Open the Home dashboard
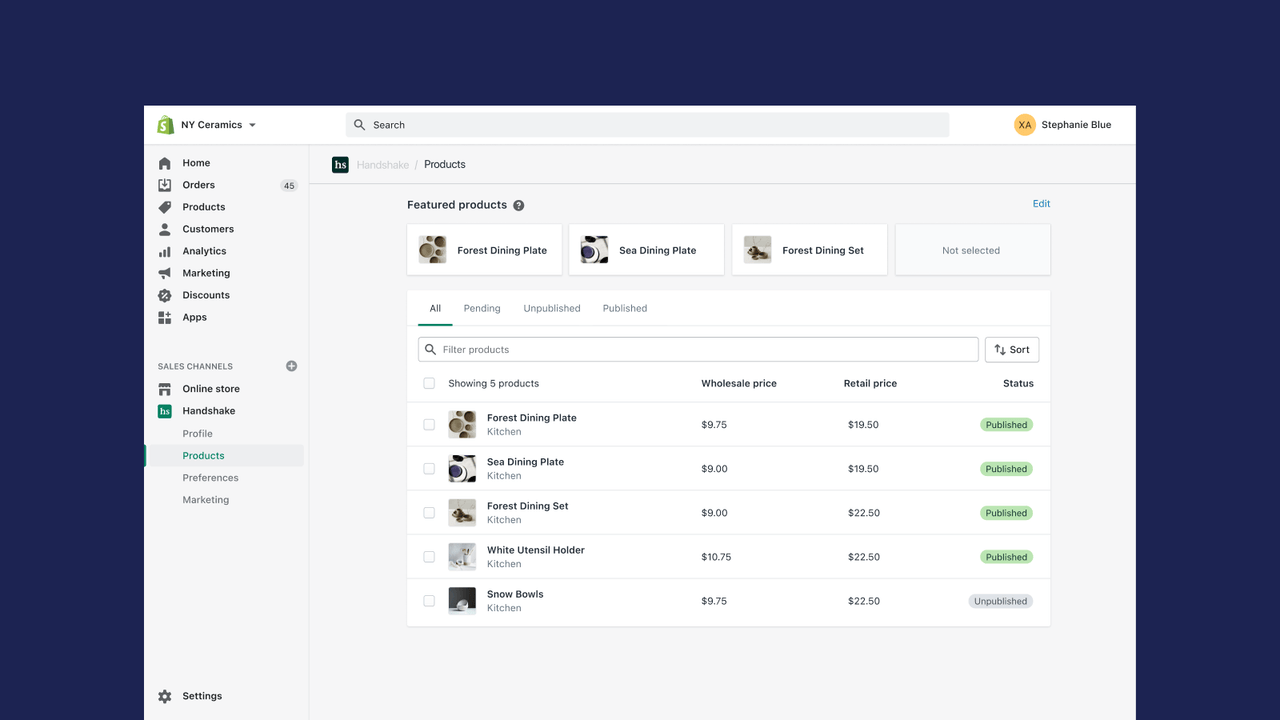 click(196, 162)
